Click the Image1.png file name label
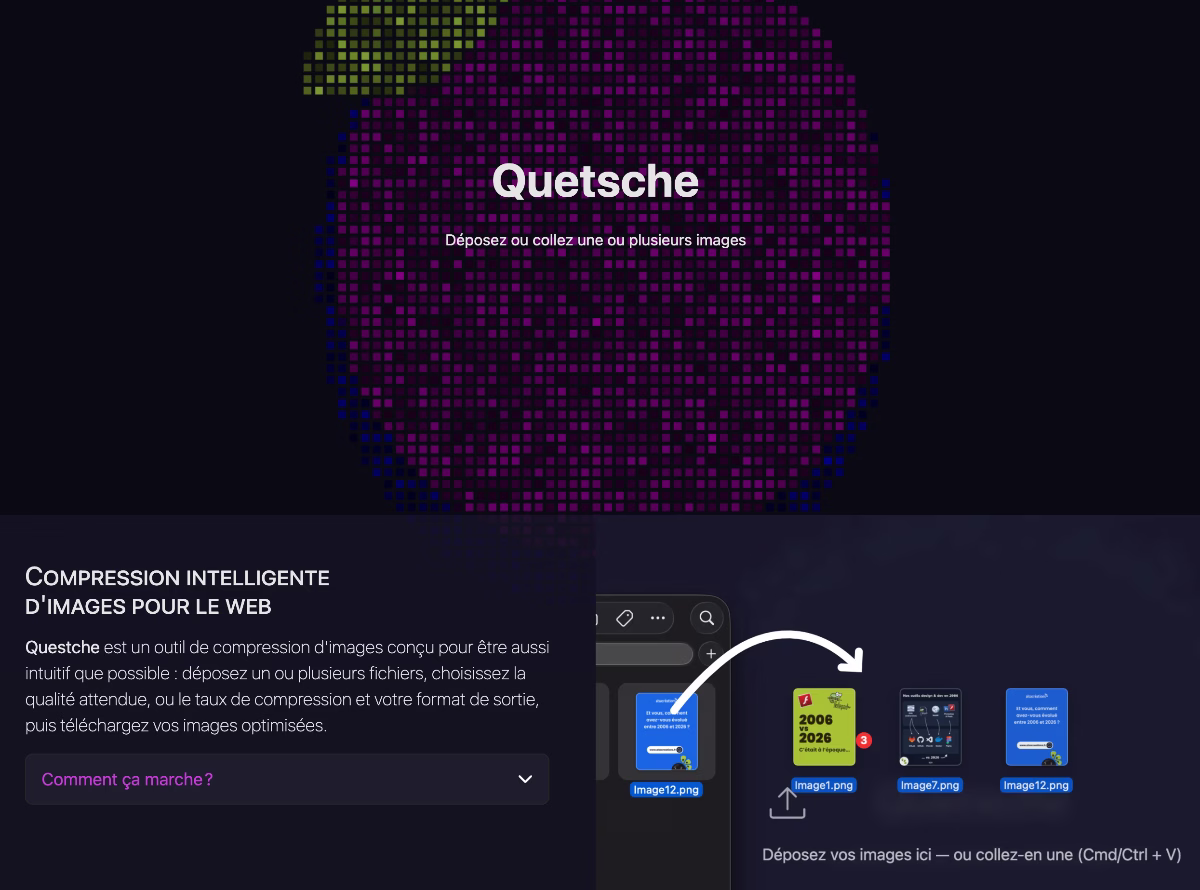The width and height of the screenshot is (1200, 890). click(x=824, y=785)
